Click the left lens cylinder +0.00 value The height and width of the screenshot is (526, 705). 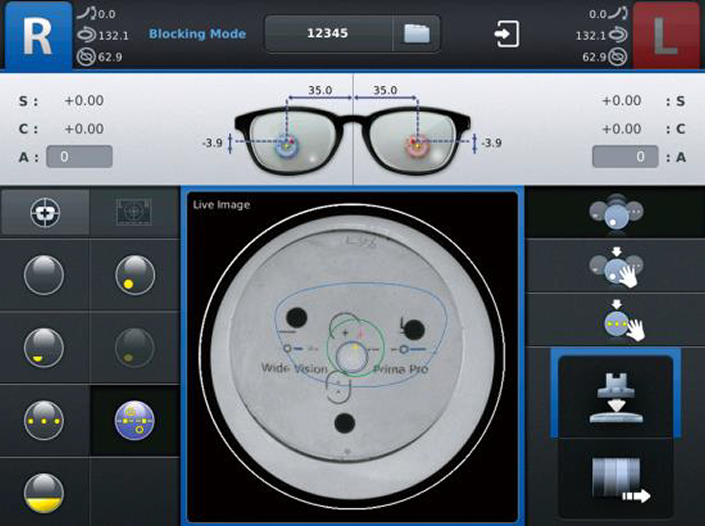(x=622, y=129)
